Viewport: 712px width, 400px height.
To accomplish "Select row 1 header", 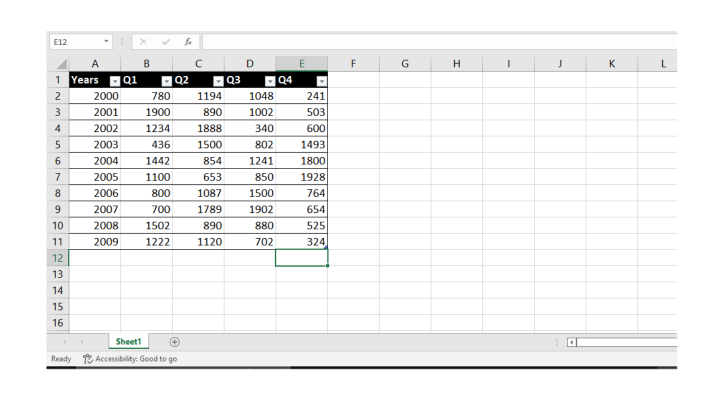I will pos(58,80).
